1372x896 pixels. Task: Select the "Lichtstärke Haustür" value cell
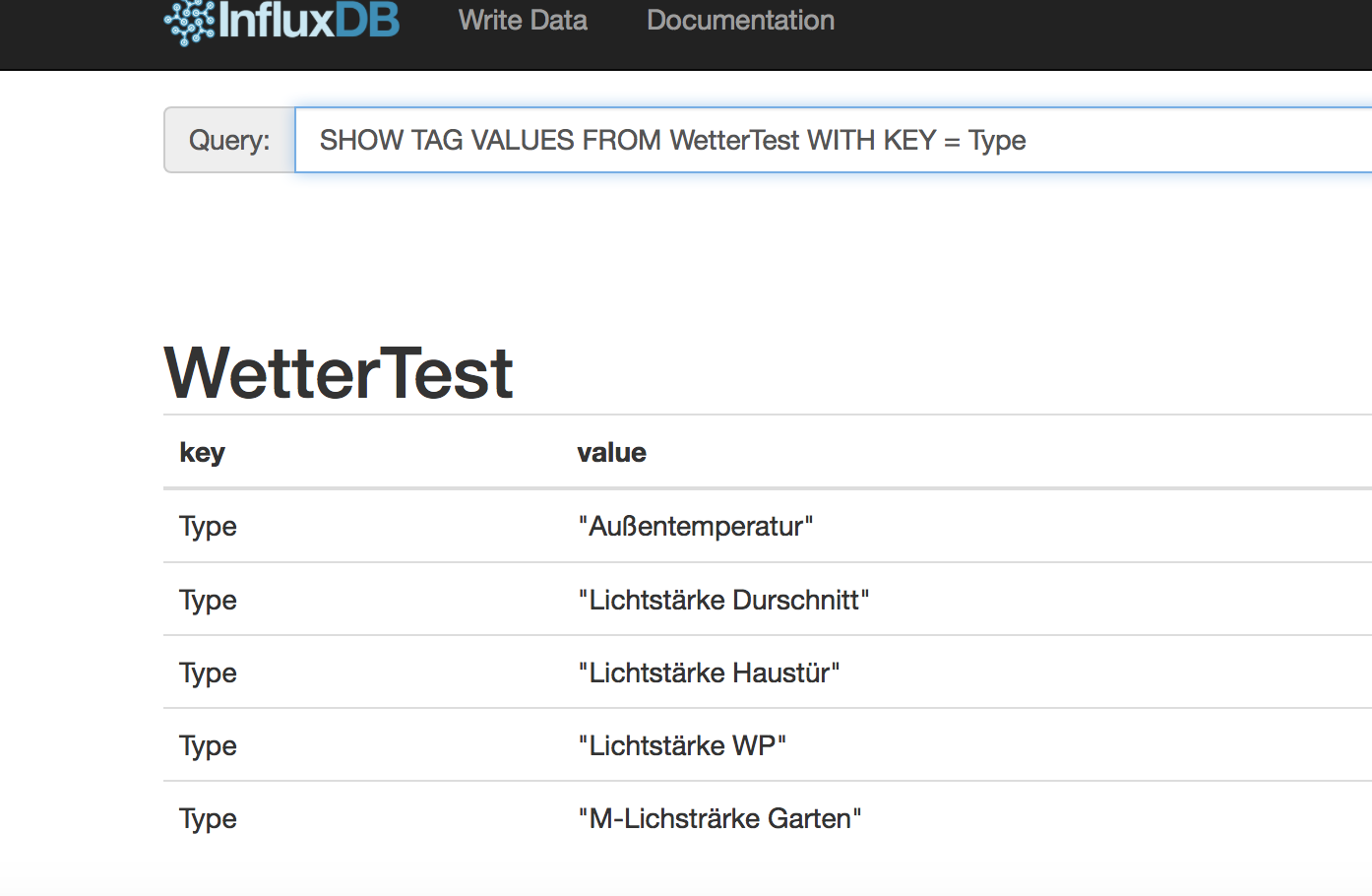pos(709,673)
